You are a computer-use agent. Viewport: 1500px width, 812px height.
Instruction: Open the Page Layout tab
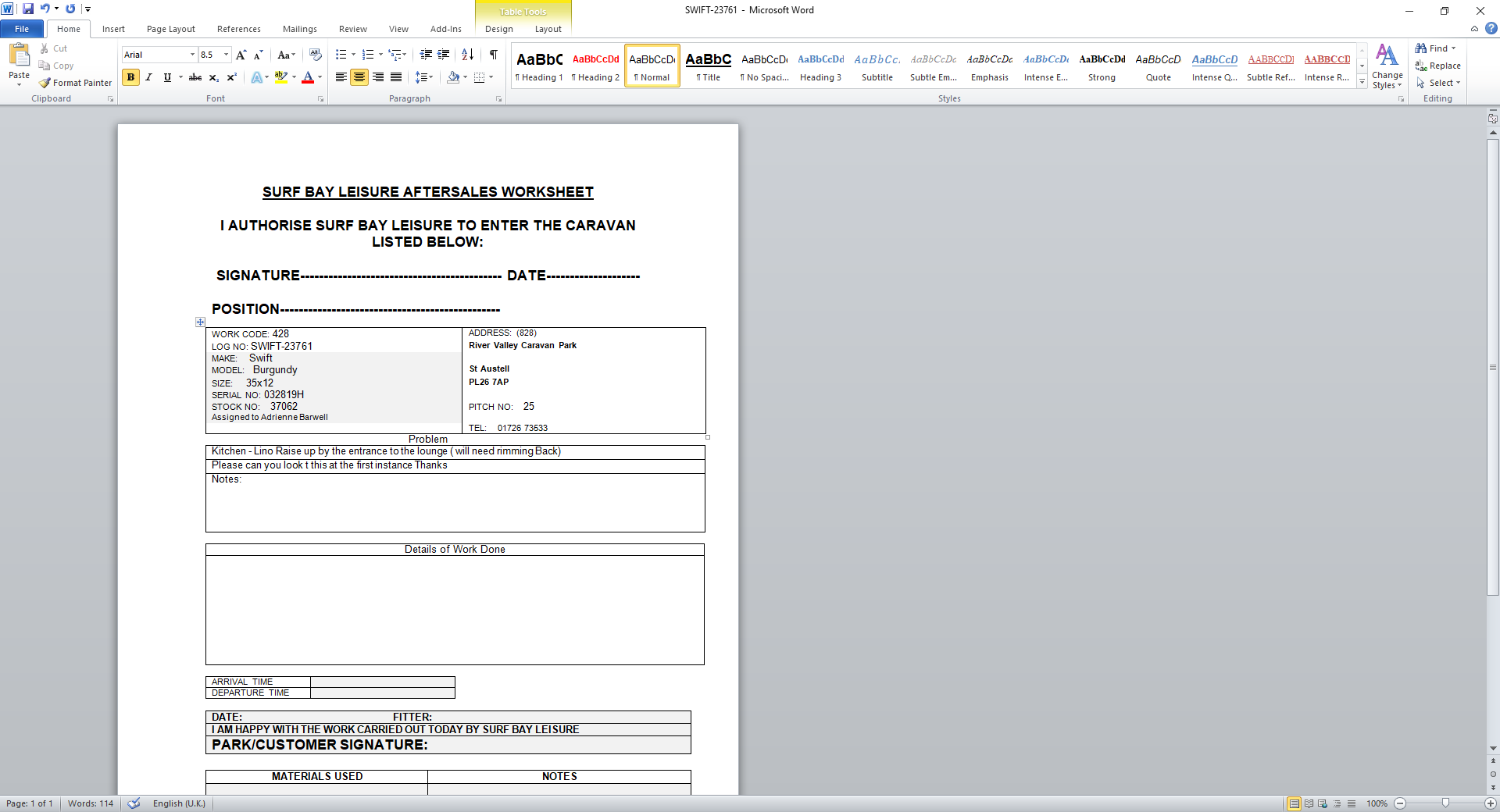pos(170,29)
